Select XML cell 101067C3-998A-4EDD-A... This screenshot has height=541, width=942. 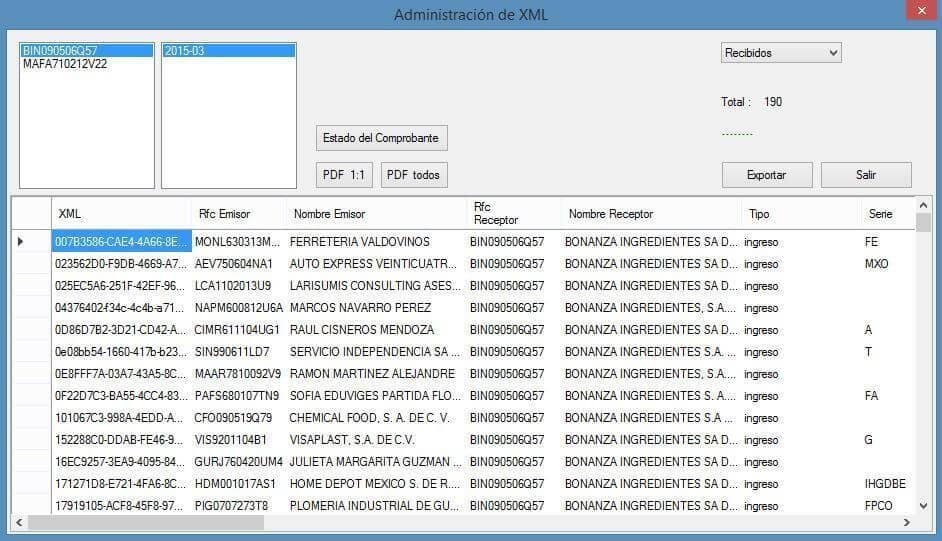121,418
